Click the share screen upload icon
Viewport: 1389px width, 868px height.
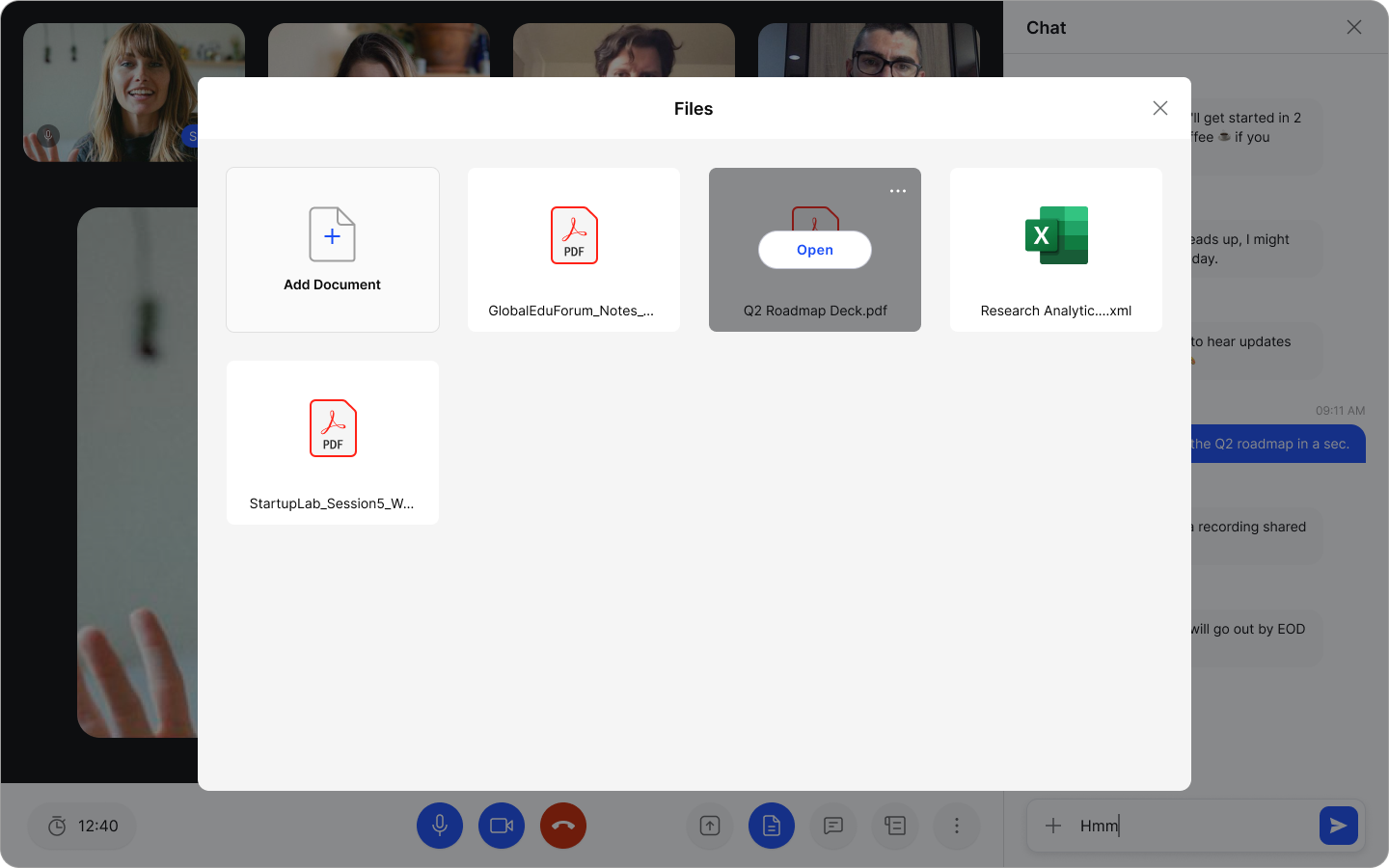[709, 826]
